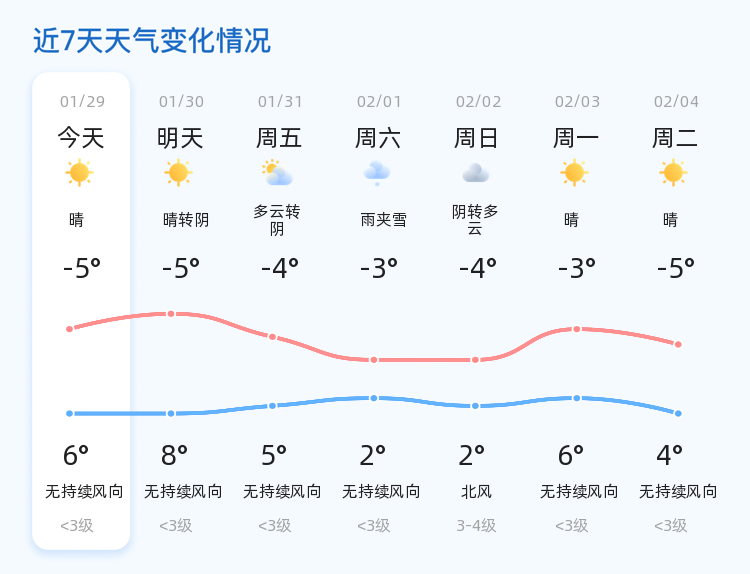Click Tuesday's sunny weather icon
This screenshot has height=574, width=750.
[673, 173]
